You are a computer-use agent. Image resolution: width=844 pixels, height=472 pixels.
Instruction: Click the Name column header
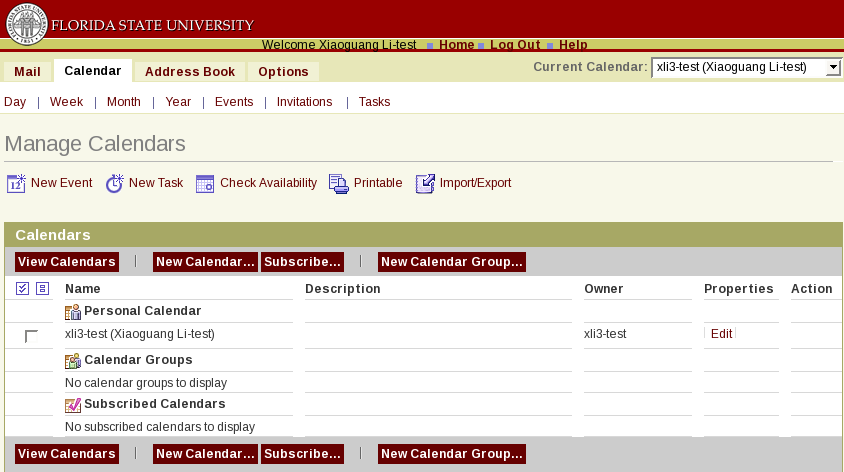(83, 289)
